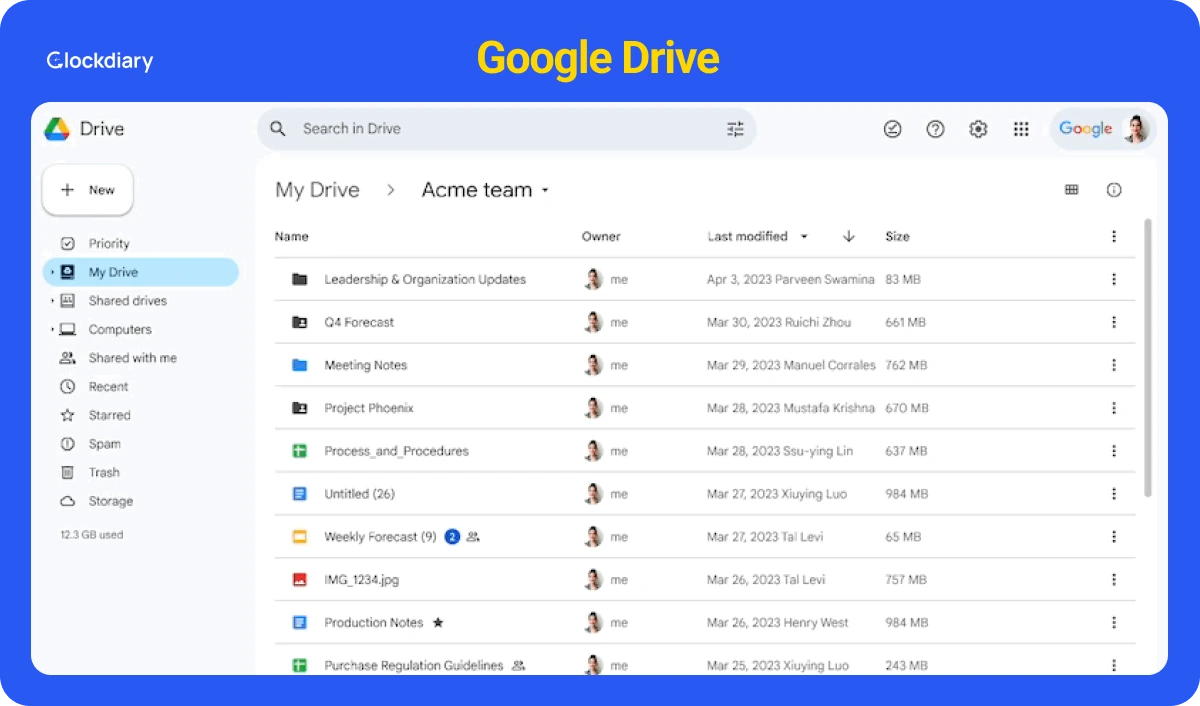This screenshot has width=1200, height=706.
Task: Click the account profile avatar
Action: point(1136,129)
